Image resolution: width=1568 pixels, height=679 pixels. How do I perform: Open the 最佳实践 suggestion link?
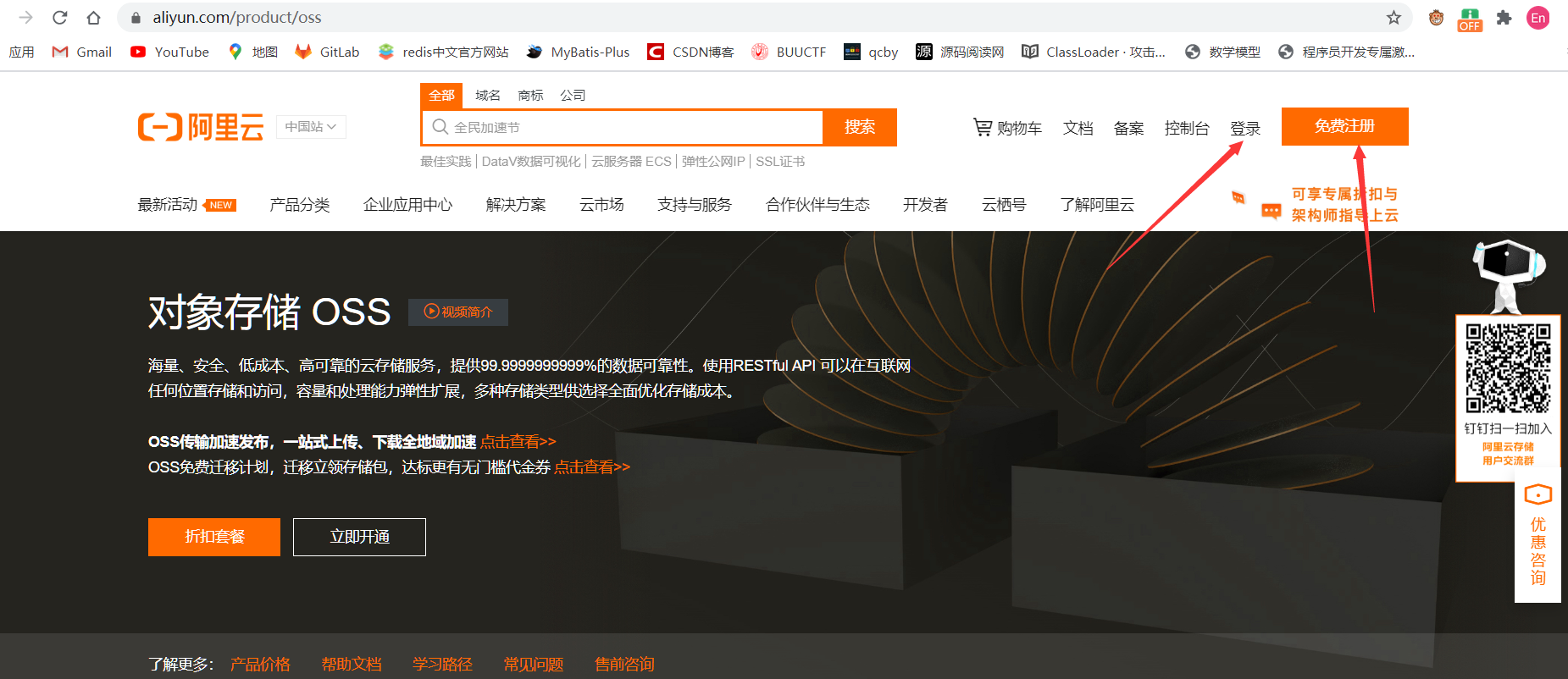click(446, 162)
